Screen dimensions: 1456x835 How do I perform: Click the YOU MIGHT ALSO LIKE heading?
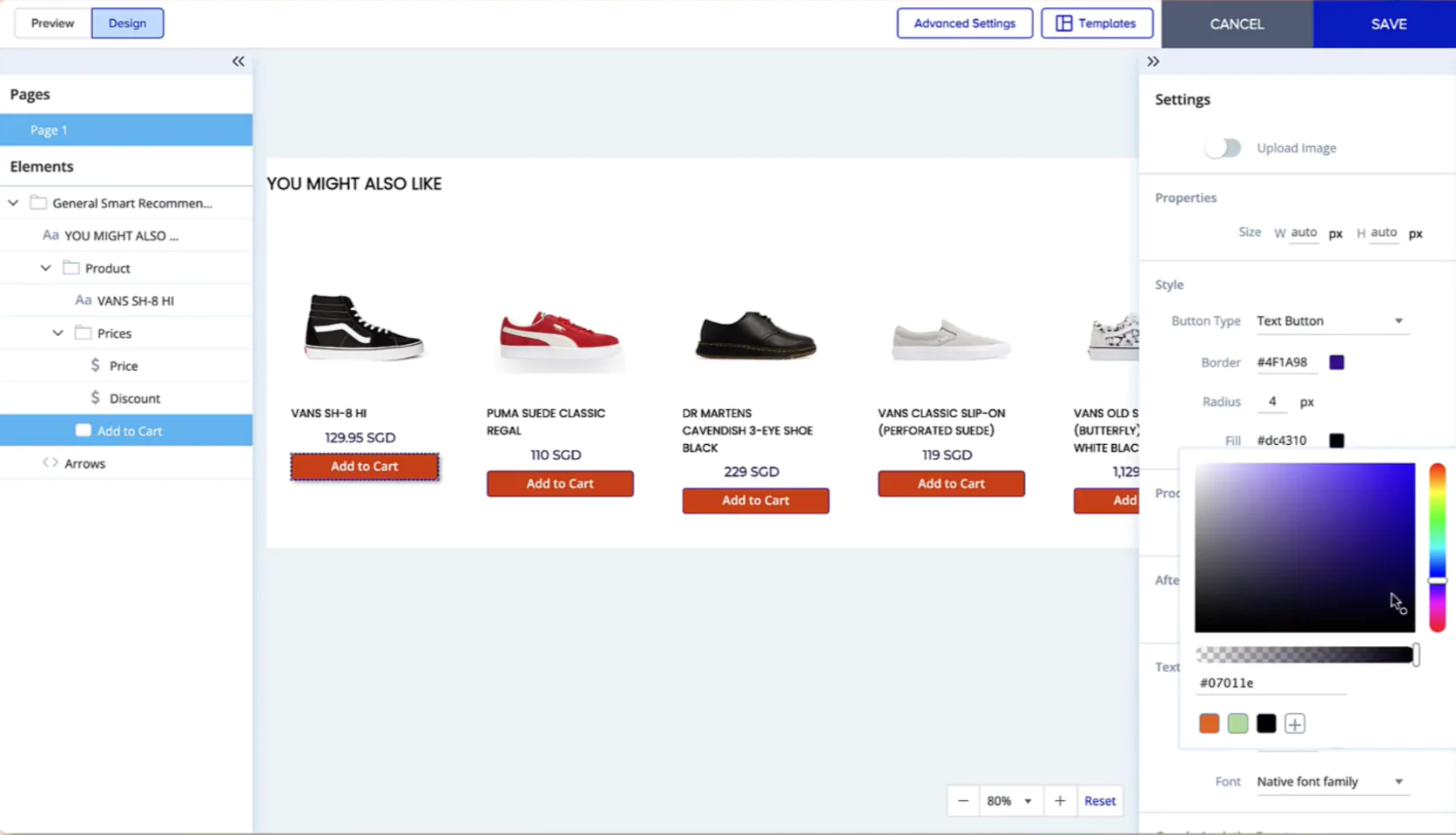(x=354, y=184)
